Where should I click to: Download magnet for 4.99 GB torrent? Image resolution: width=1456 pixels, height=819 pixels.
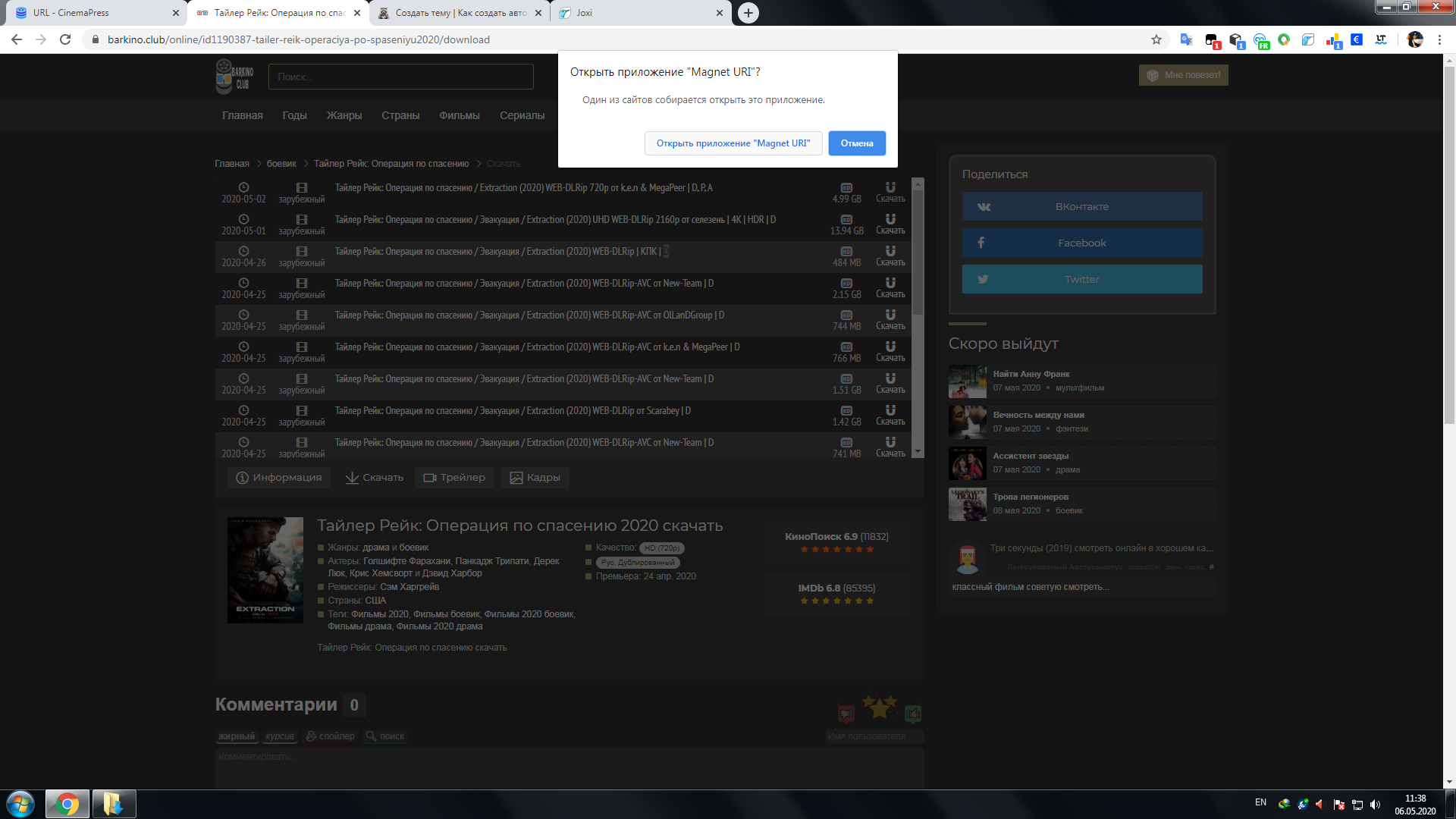pyautogui.click(x=890, y=193)
